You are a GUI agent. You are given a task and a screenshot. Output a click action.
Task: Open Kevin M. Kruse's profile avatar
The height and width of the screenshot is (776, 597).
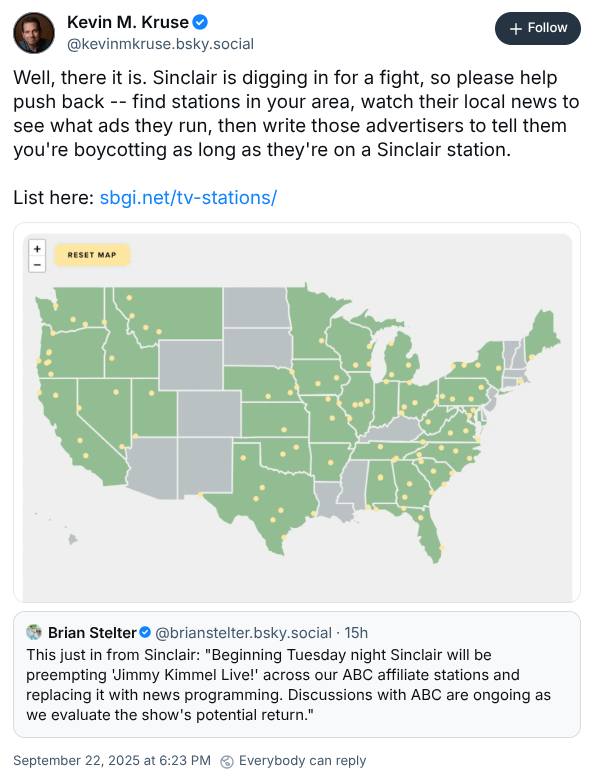click(x=34, y=33)
